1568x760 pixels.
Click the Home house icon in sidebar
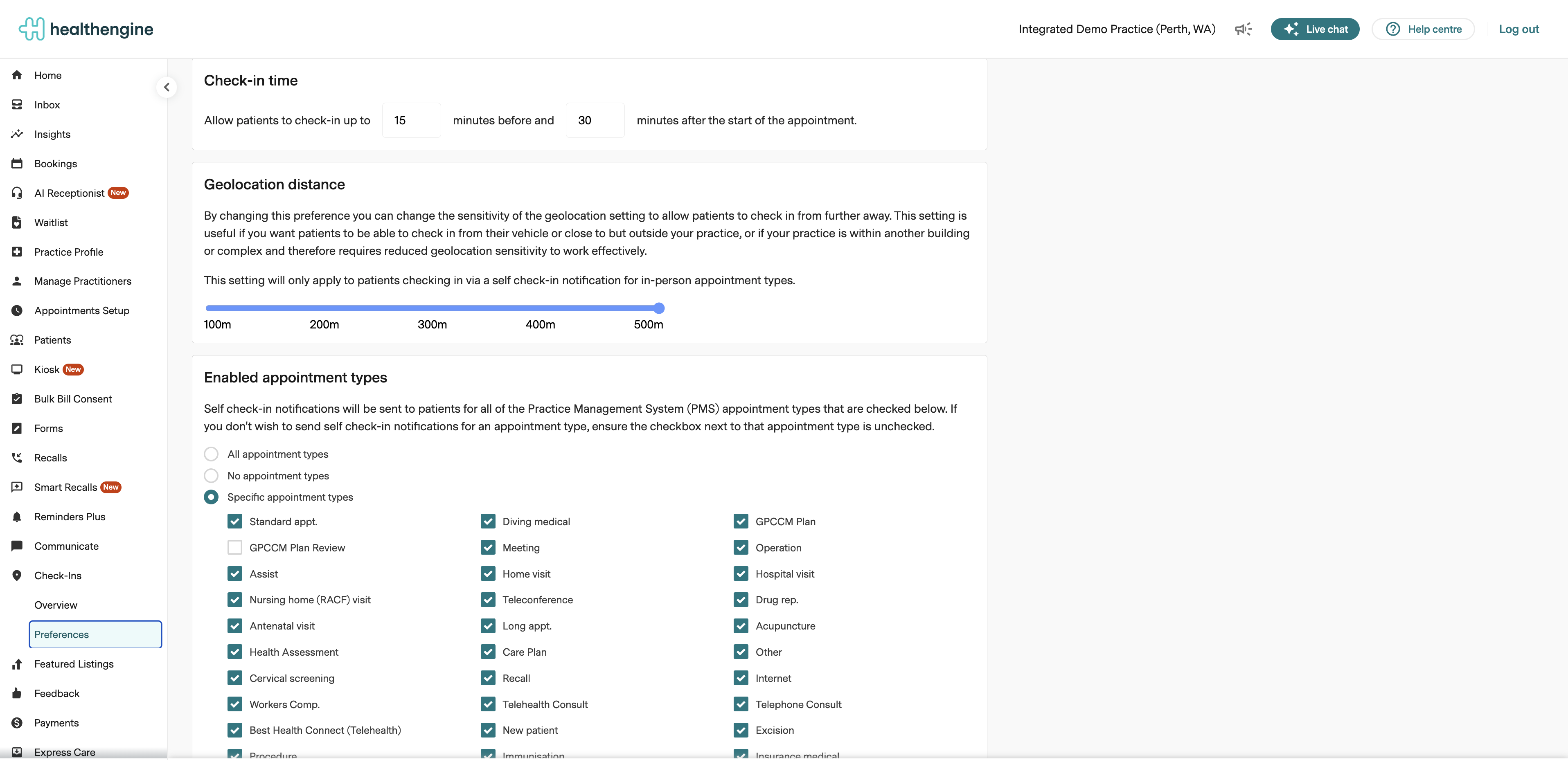[x=17, y=75]
